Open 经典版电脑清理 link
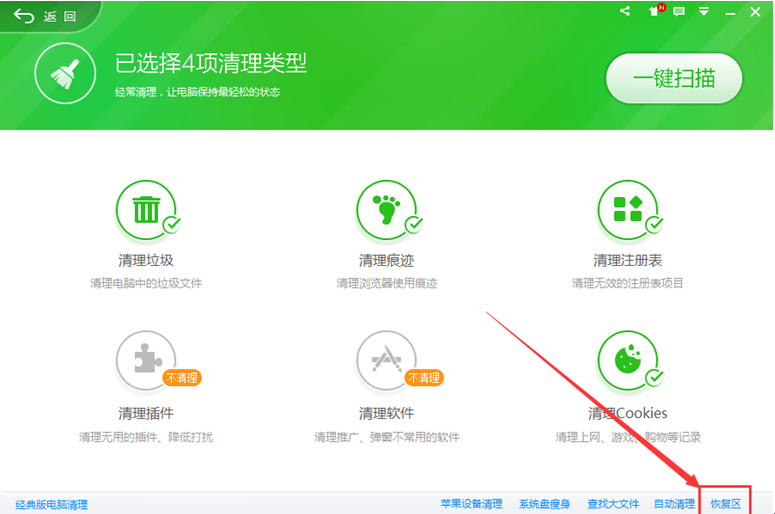Image resolution: width=775 pixels, height=514 pixels. [x=51, y=505]
